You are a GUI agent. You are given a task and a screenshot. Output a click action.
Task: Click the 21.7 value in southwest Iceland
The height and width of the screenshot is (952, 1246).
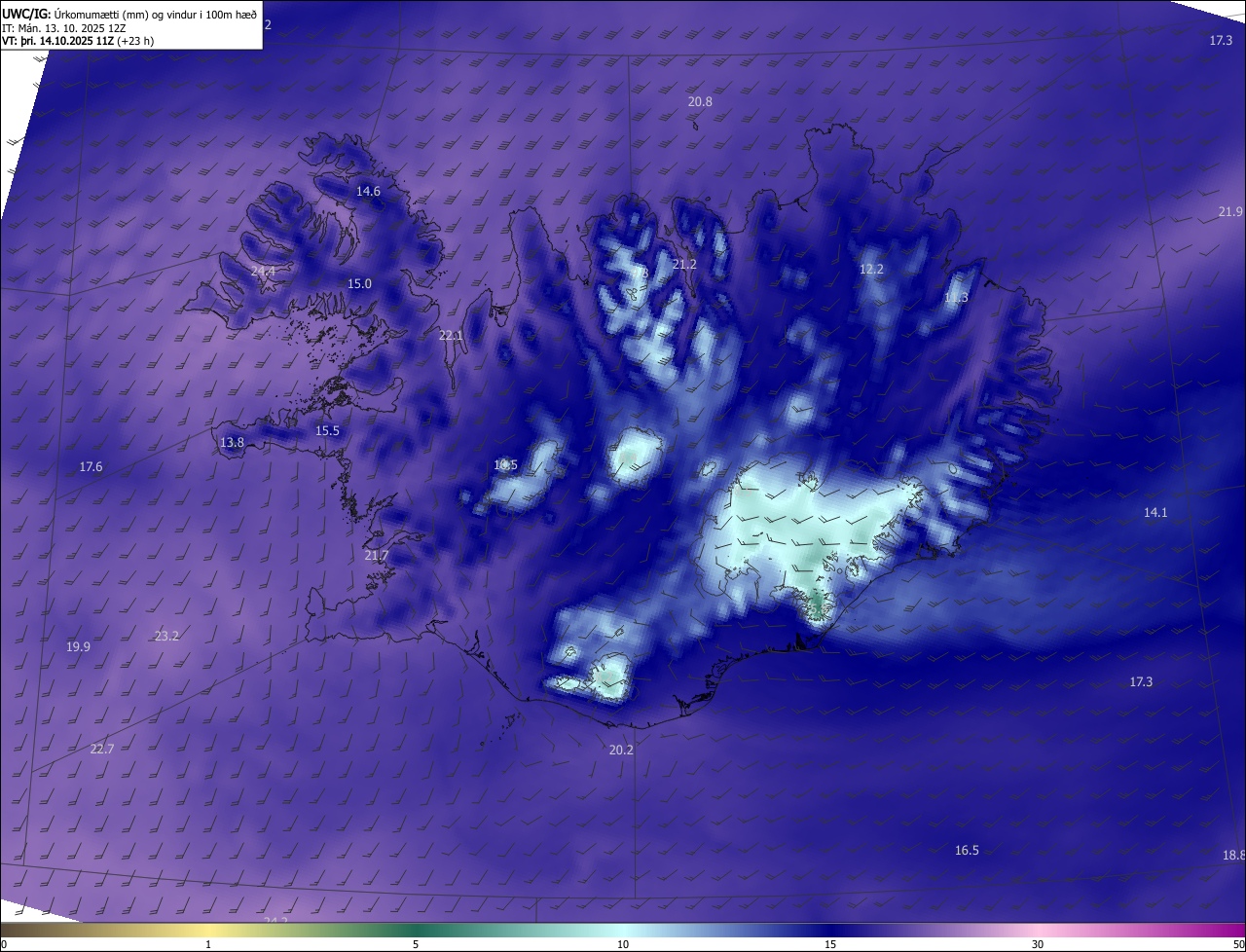coord(376,556)
